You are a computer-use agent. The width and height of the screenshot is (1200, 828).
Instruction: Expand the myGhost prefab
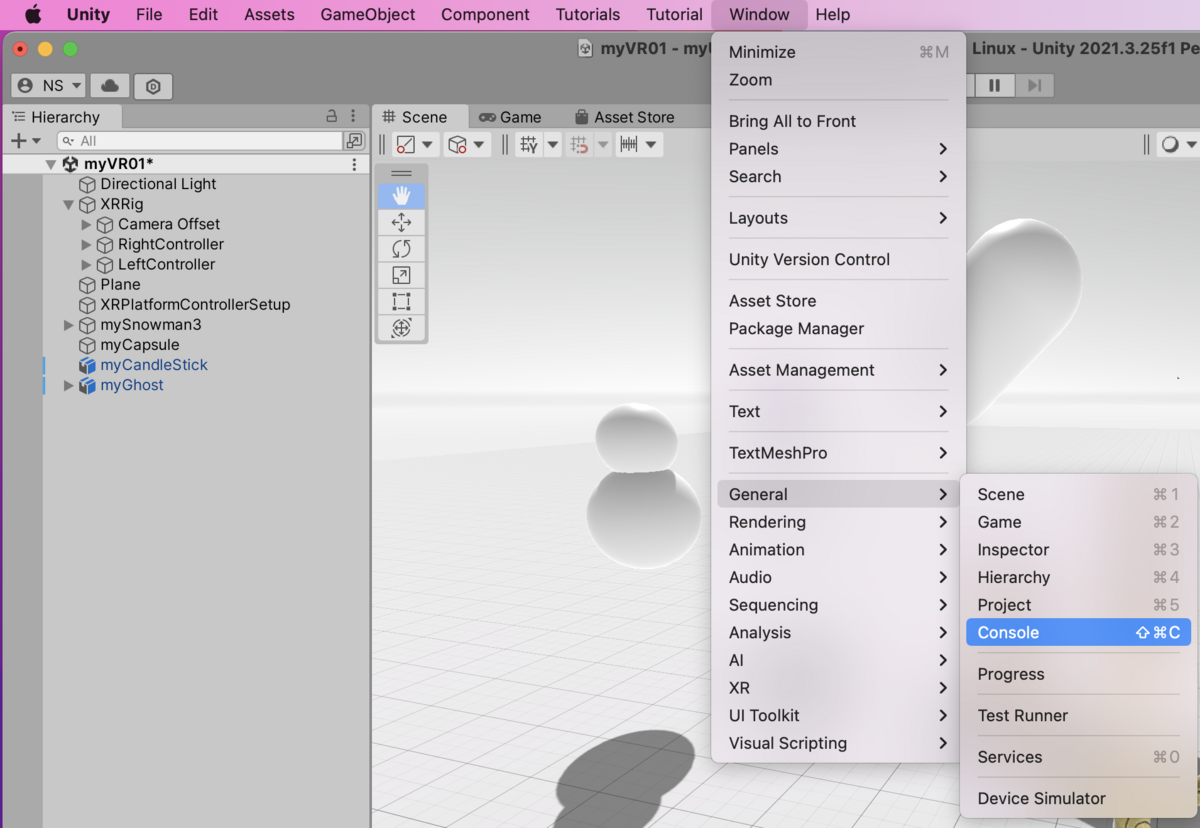coord(69,385)
